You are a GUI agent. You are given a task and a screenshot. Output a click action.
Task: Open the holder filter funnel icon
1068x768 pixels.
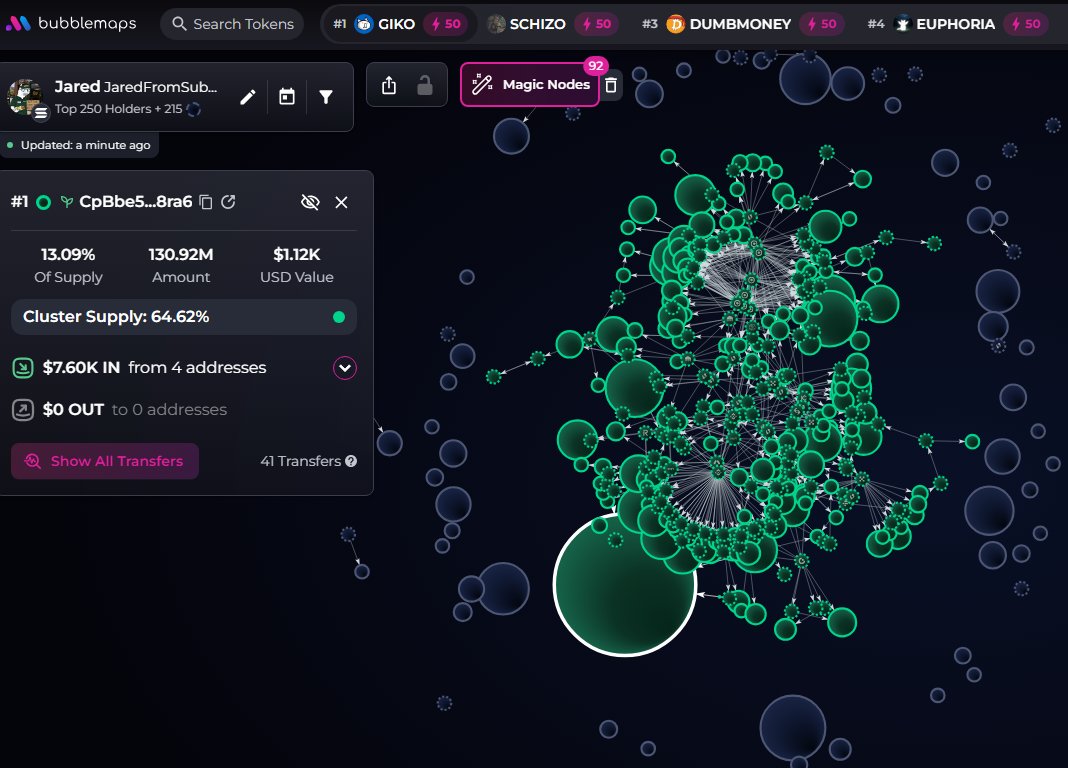(326, 97)
